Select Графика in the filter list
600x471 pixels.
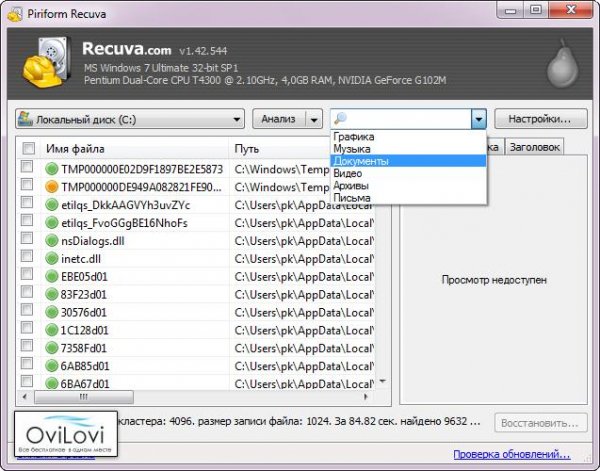tap(408, 137)
